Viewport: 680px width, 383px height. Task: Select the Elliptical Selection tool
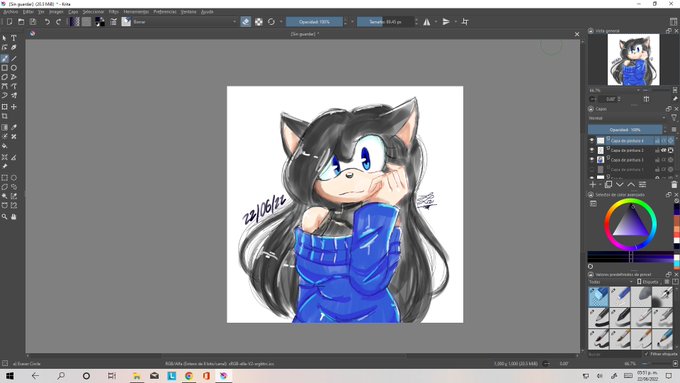(x=14, y=178)
